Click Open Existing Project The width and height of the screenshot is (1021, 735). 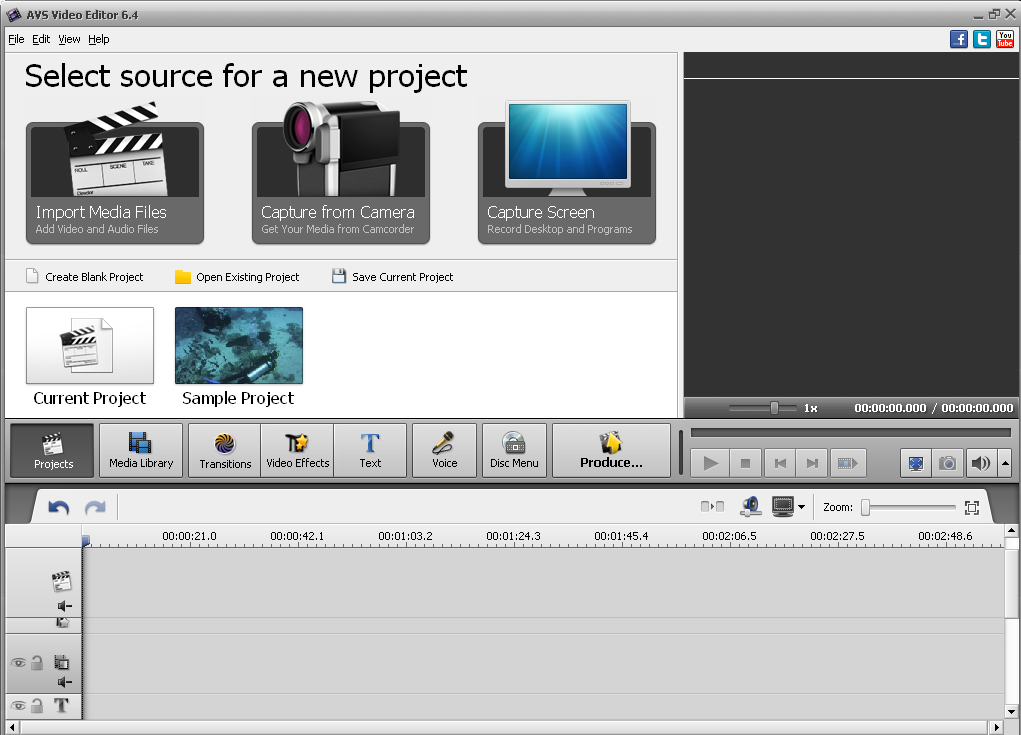[237, 277]
